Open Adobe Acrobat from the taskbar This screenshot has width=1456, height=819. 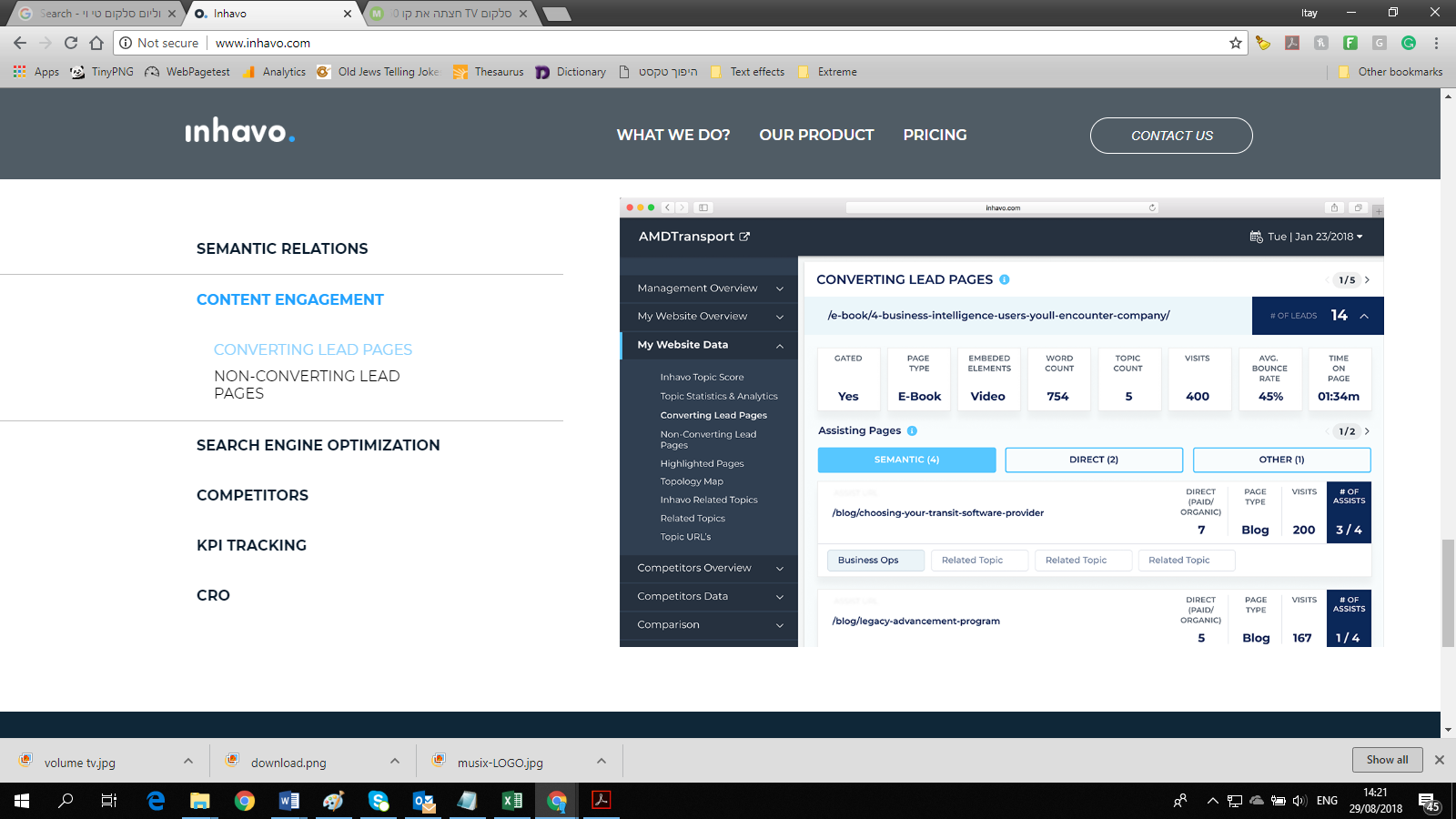click(x=602, y=801)
